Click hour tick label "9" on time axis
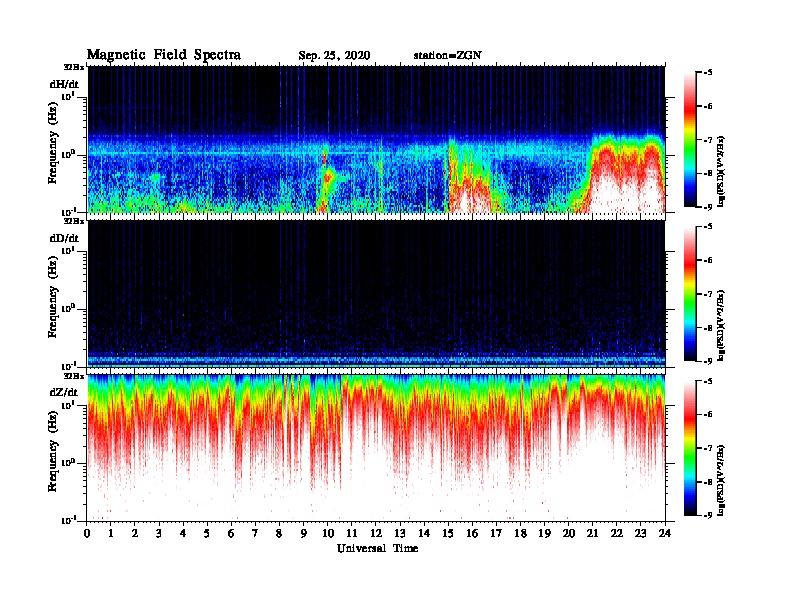The image size is (792, 612). tap(303, 533)
